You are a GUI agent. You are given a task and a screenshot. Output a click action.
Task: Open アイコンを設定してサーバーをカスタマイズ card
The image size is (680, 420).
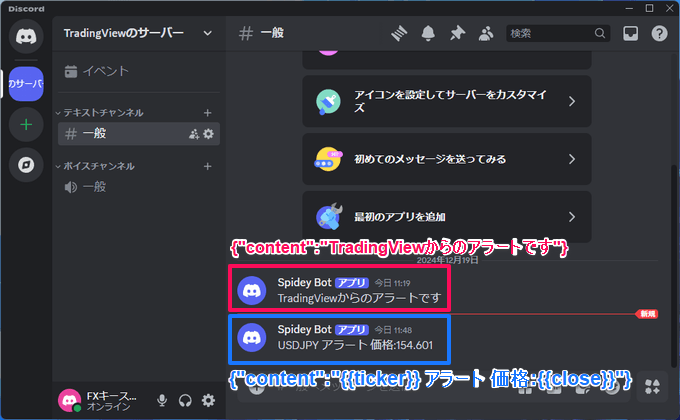tap(447, 101)
